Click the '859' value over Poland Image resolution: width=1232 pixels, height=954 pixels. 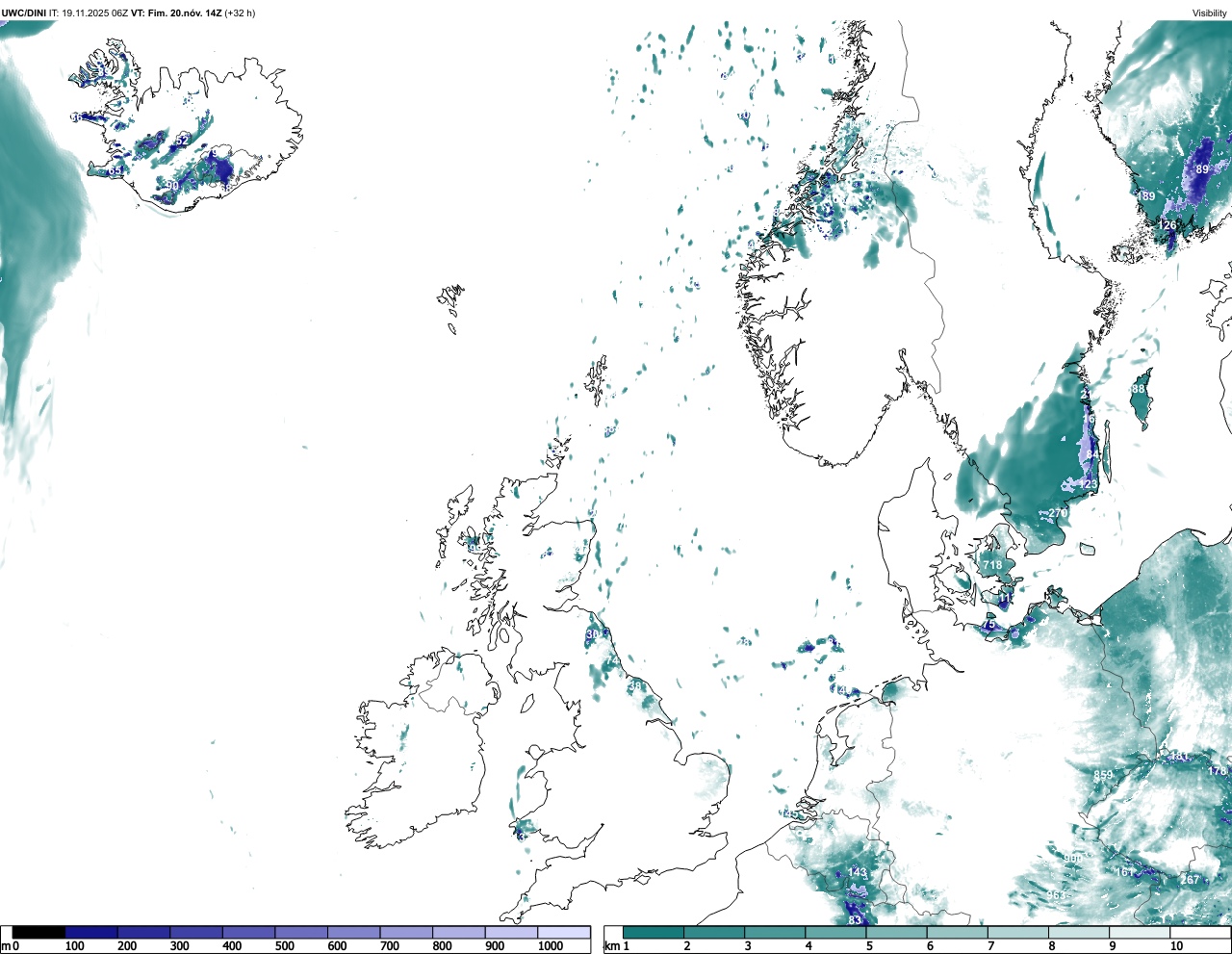(1103, 775)
